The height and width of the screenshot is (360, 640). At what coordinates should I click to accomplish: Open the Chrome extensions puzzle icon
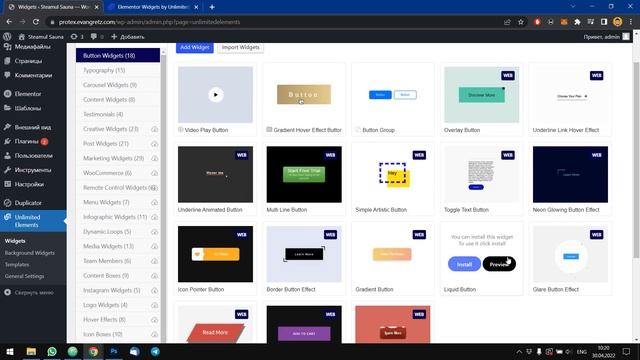click(577, 22)
